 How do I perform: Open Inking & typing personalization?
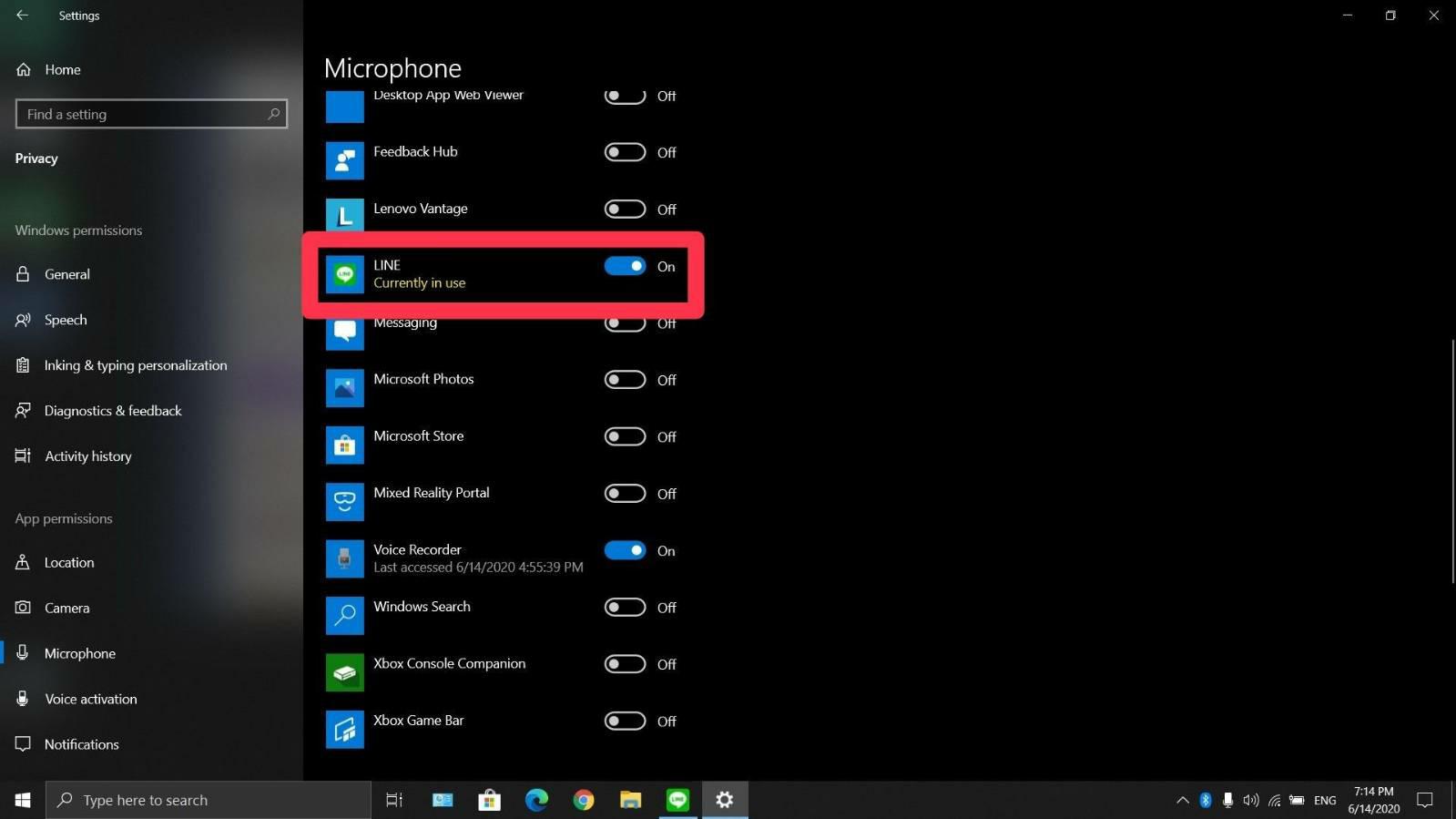(x=151, y=365)
